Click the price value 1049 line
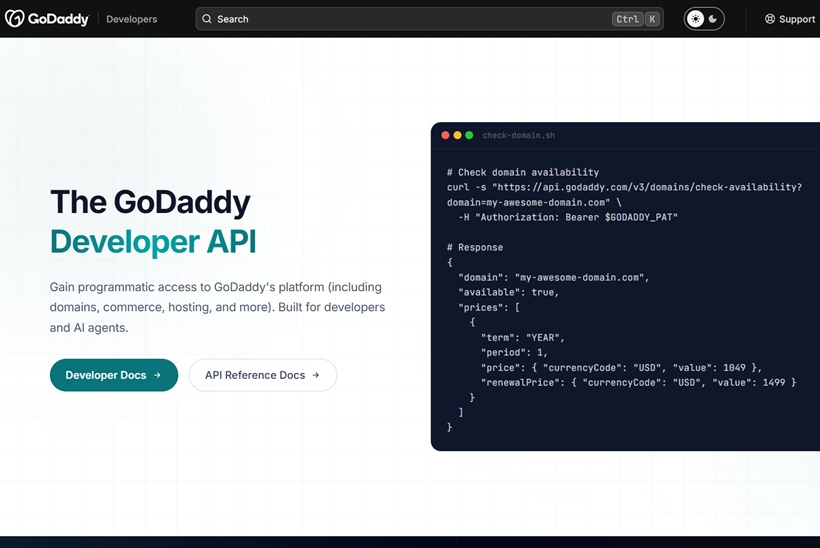 [621, 368]
